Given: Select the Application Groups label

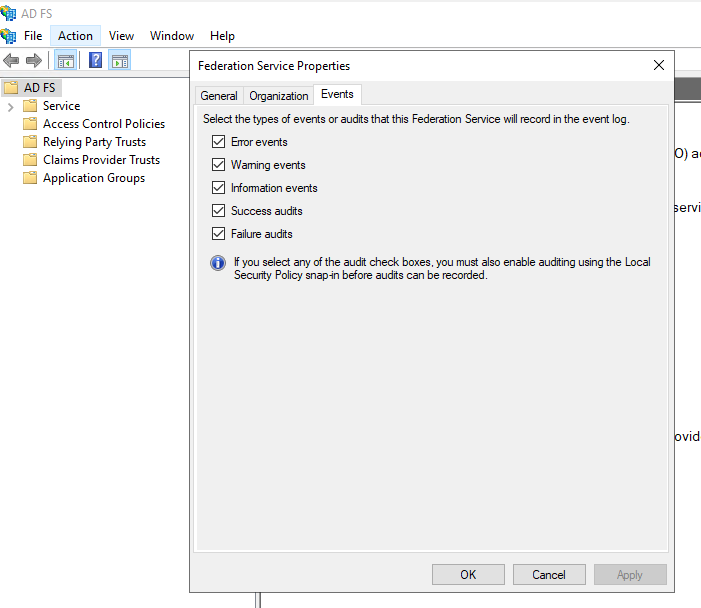Looking at the screenshot, I should click(94, 178).
